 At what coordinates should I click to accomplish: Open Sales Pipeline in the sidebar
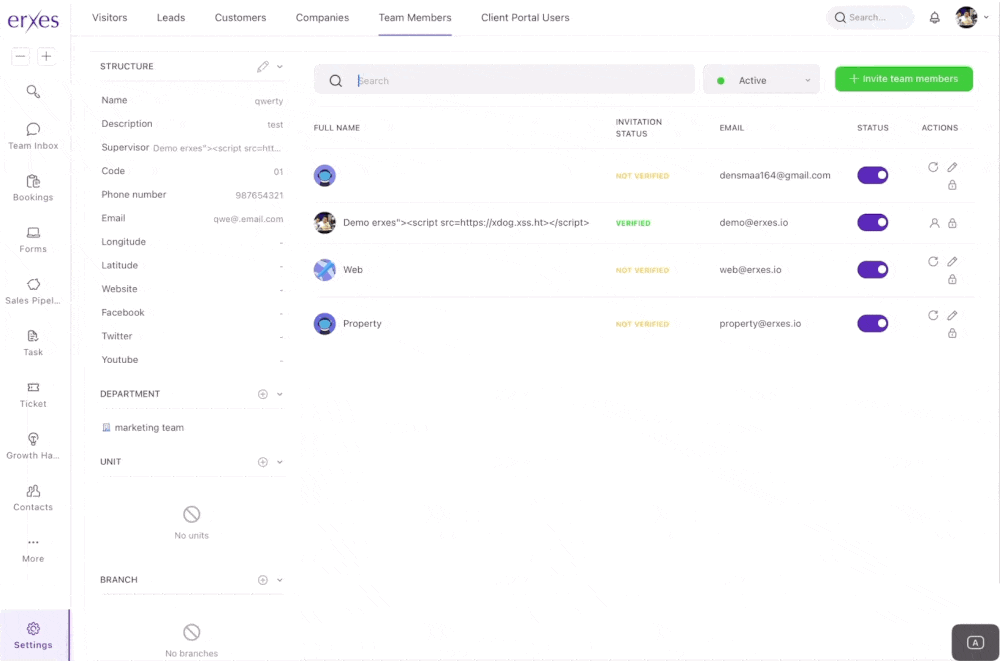point(33,292)
